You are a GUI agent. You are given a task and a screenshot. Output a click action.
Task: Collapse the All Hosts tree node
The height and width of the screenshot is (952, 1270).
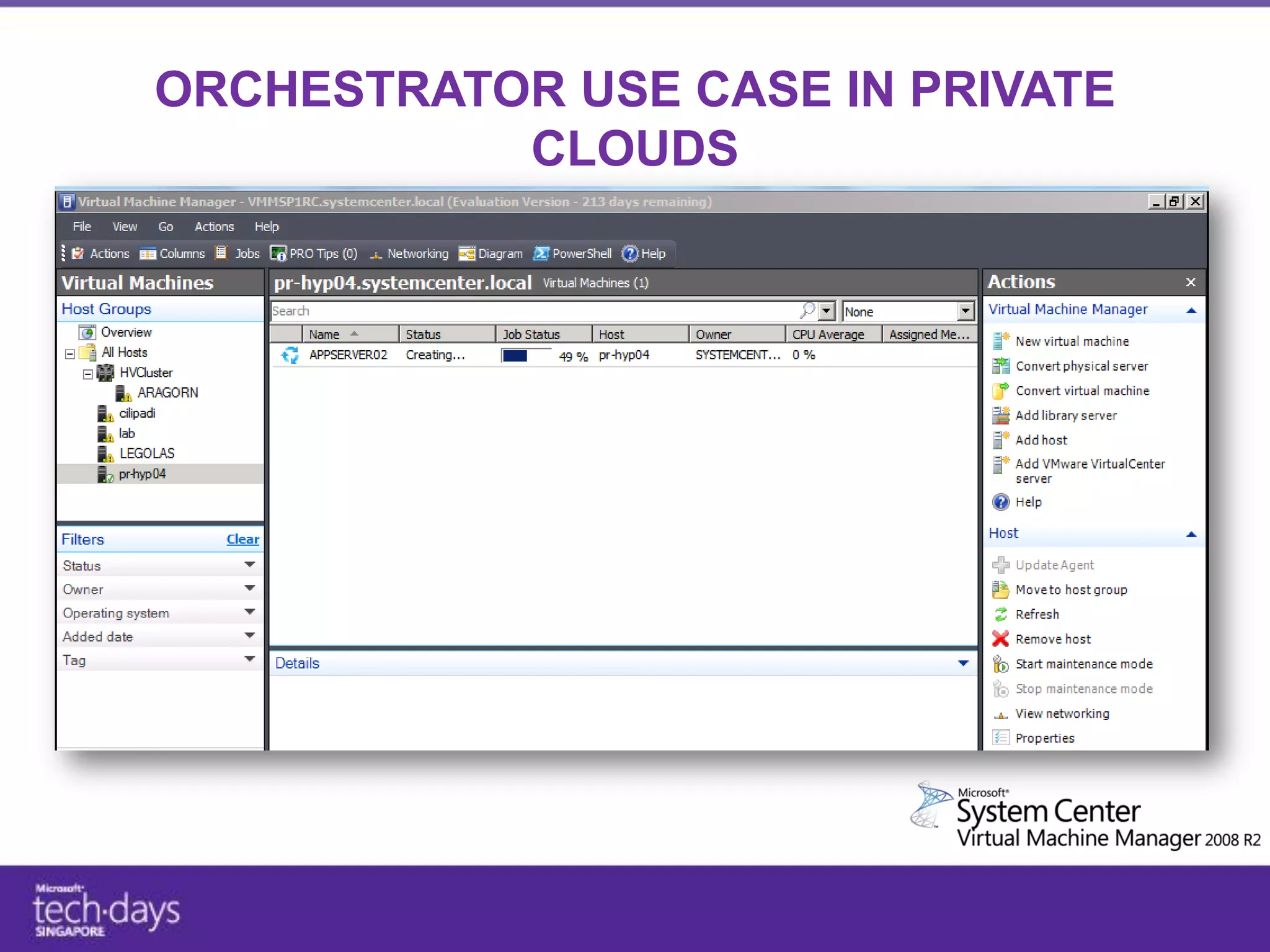(x=70, y=353)
